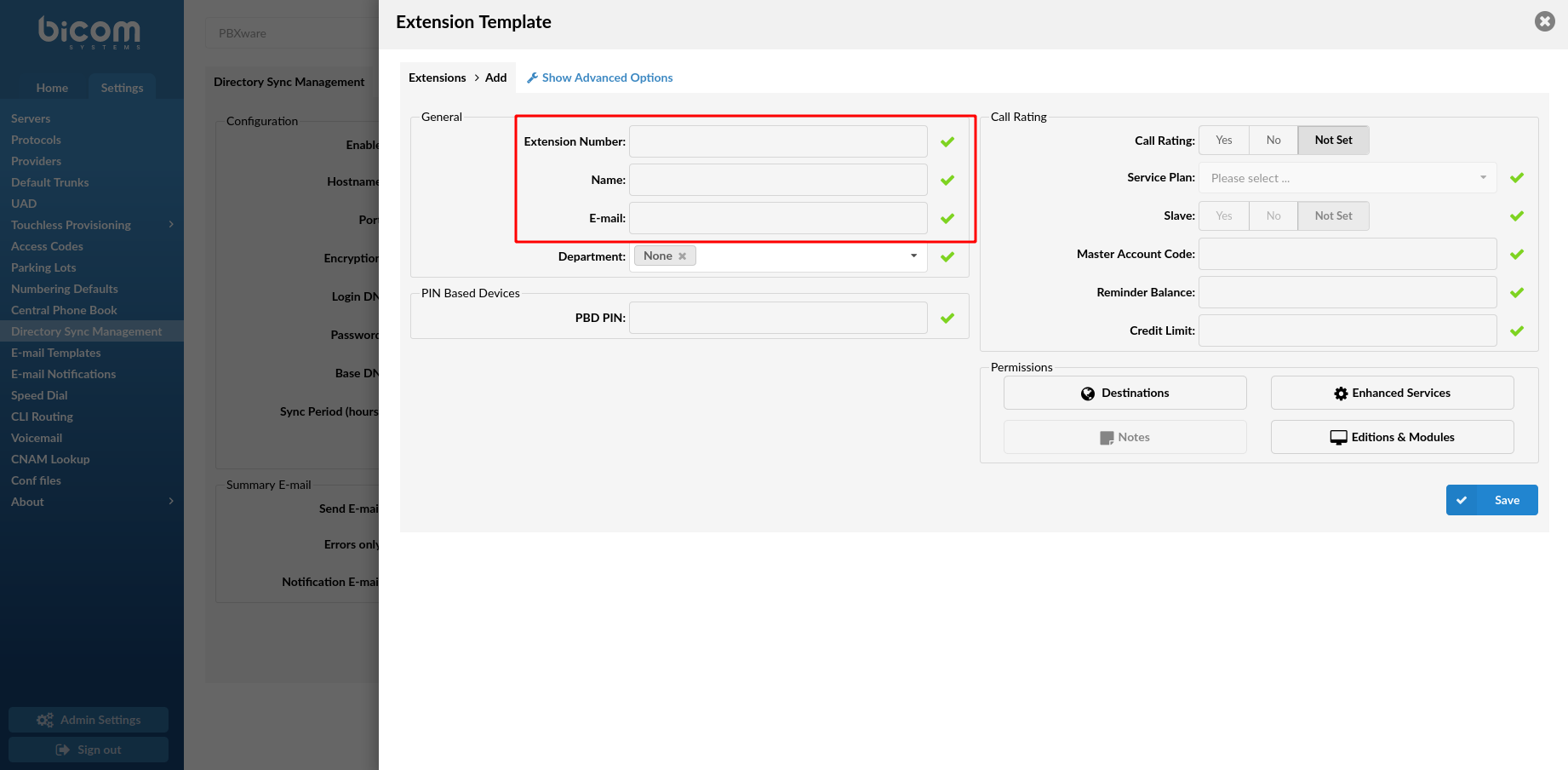Close the Extension Template dialog

(x=1545, y=21)
